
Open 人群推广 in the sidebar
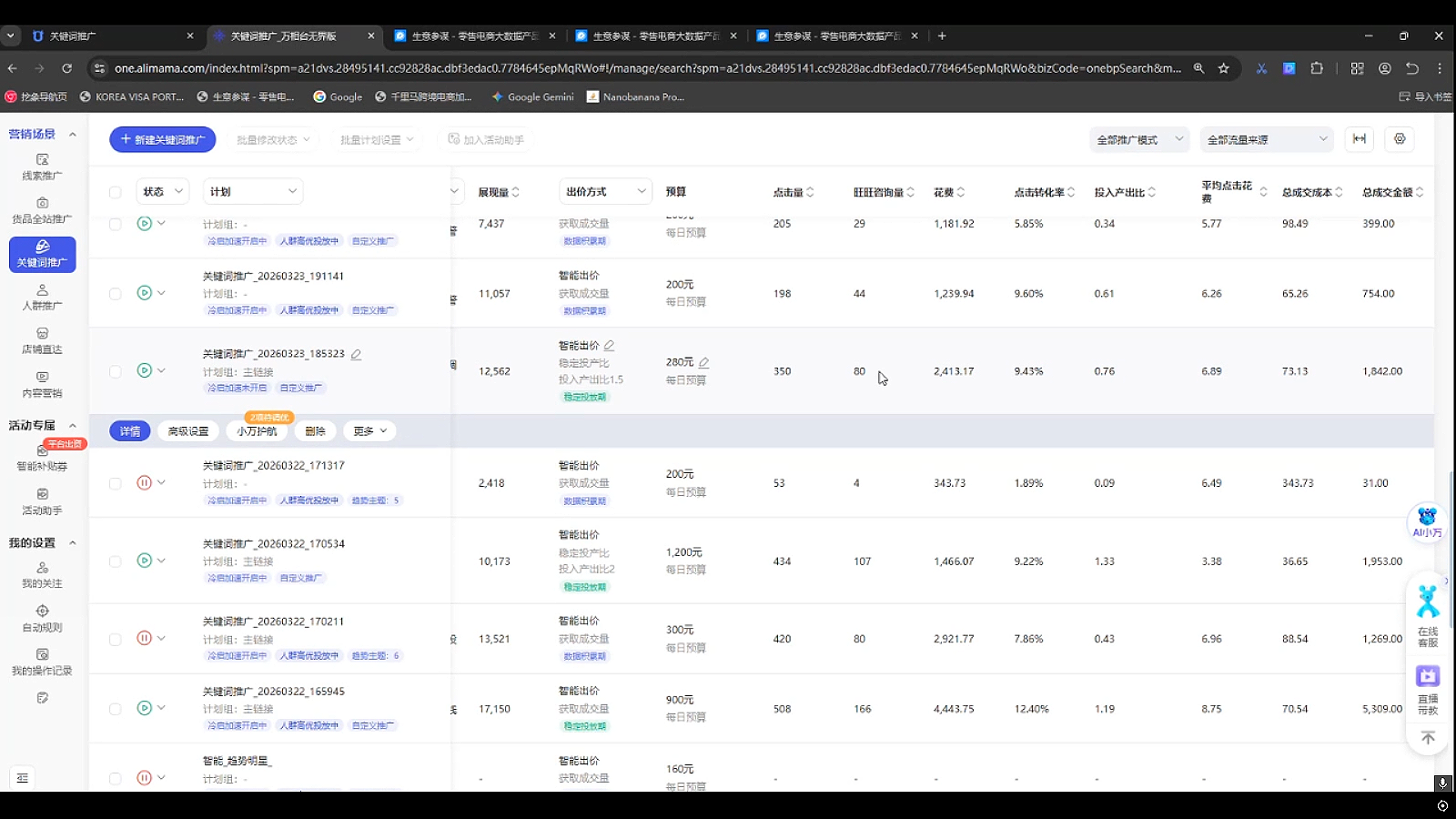click(x=42, y=298)
